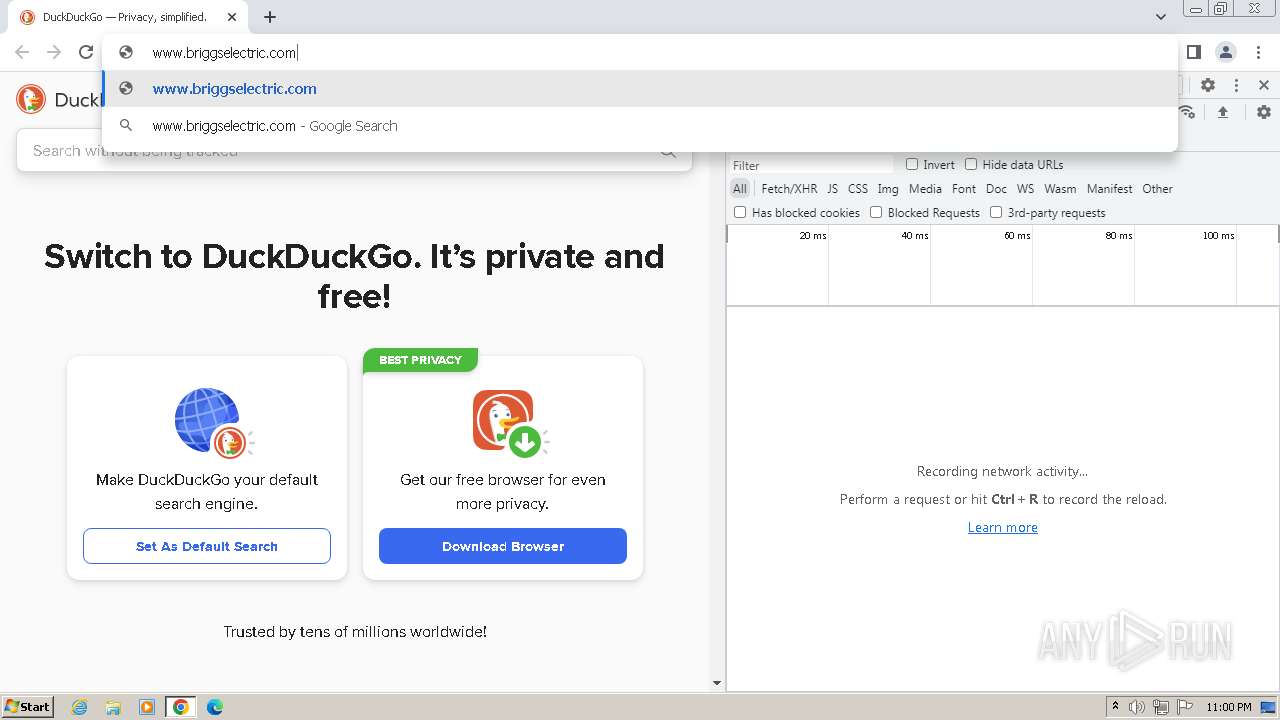Open the Learn more link

pos(1003,527)
